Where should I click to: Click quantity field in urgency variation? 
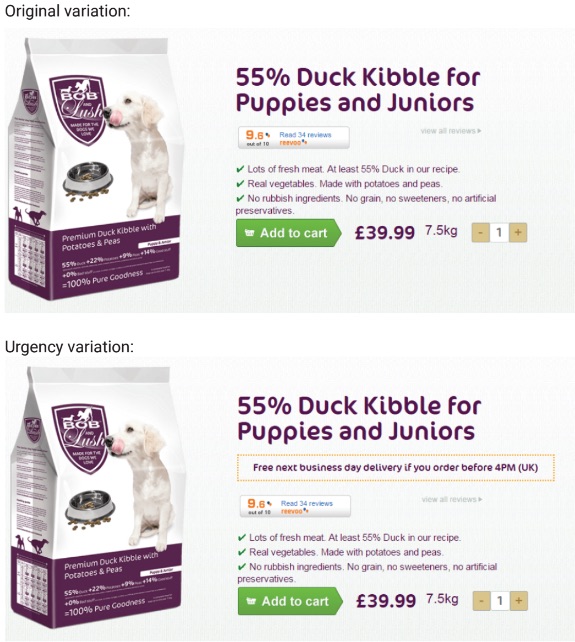tap(500, 601)
